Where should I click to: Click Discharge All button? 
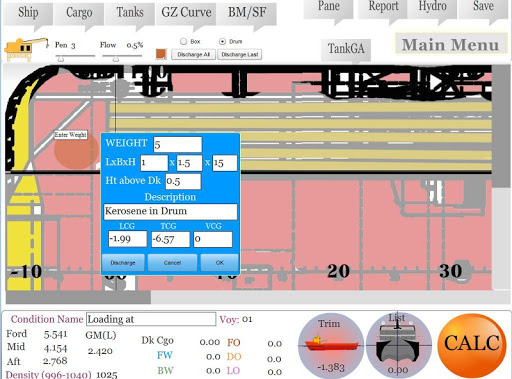pyautogui.click(x=193, y=55)
